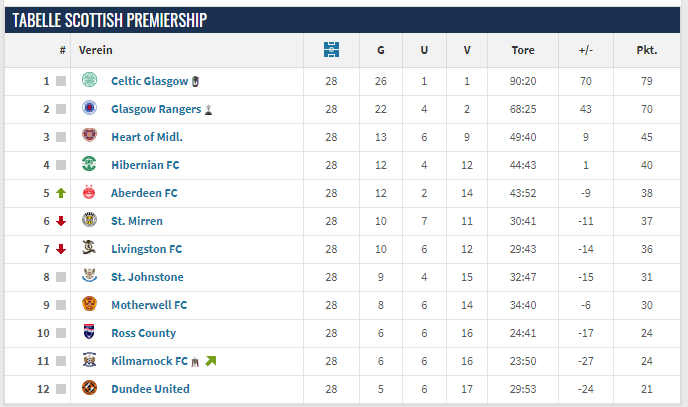Open the St. Johnstone team link
Image resolution: width=688 pixels, height=407 pixels.
147,277
